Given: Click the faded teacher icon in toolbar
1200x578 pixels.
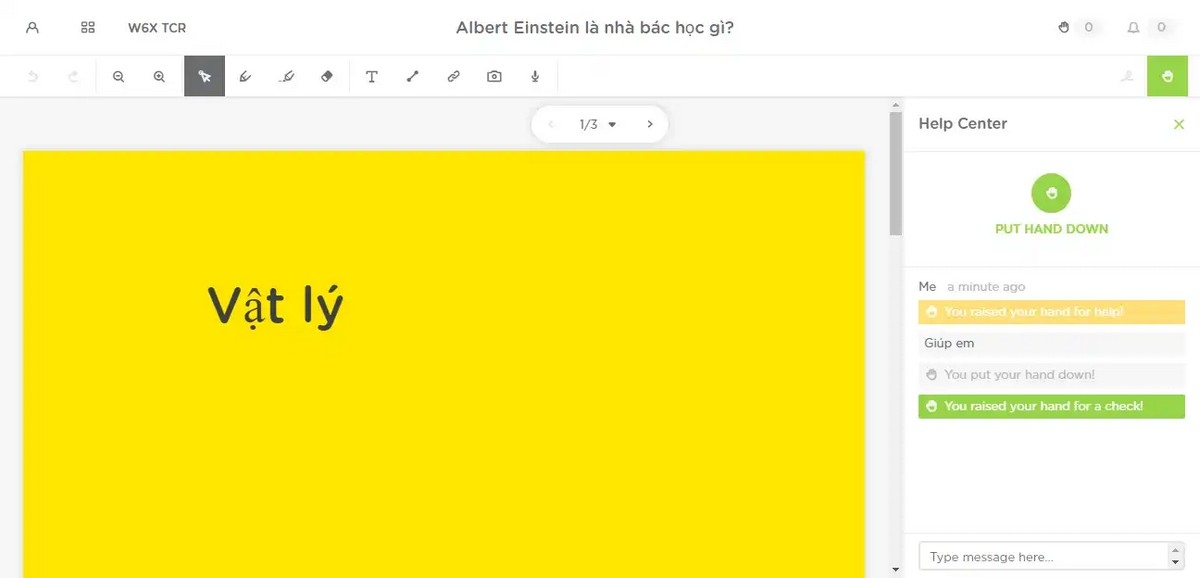Looking at the screenshot, I should tap(1127, 76).
